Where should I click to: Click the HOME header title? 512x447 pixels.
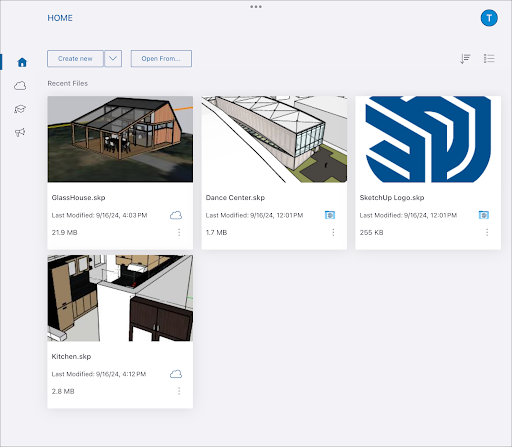tap(60, 18)
